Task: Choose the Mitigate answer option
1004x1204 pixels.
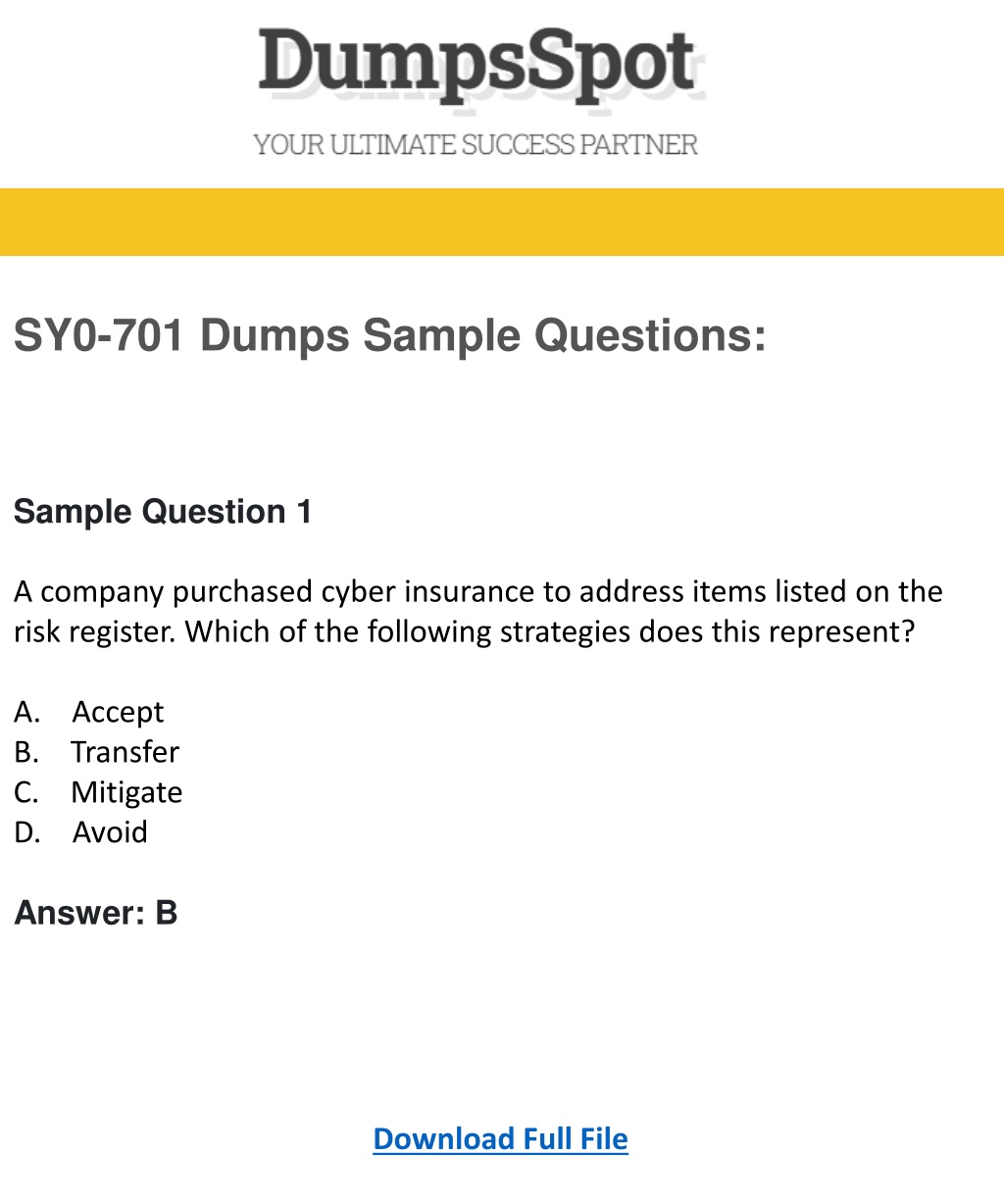Action: pyautogui.click(x=126, y=792)
